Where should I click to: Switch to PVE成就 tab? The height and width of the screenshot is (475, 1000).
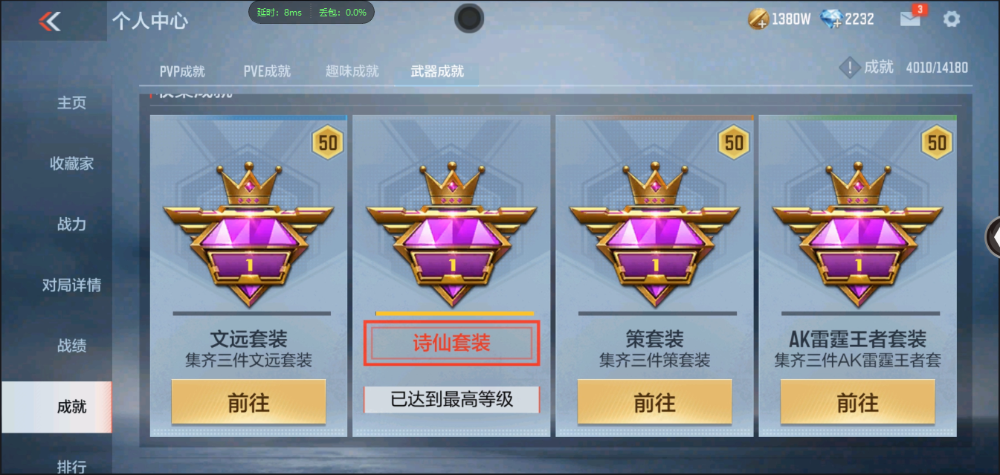[x=267, y=71]
